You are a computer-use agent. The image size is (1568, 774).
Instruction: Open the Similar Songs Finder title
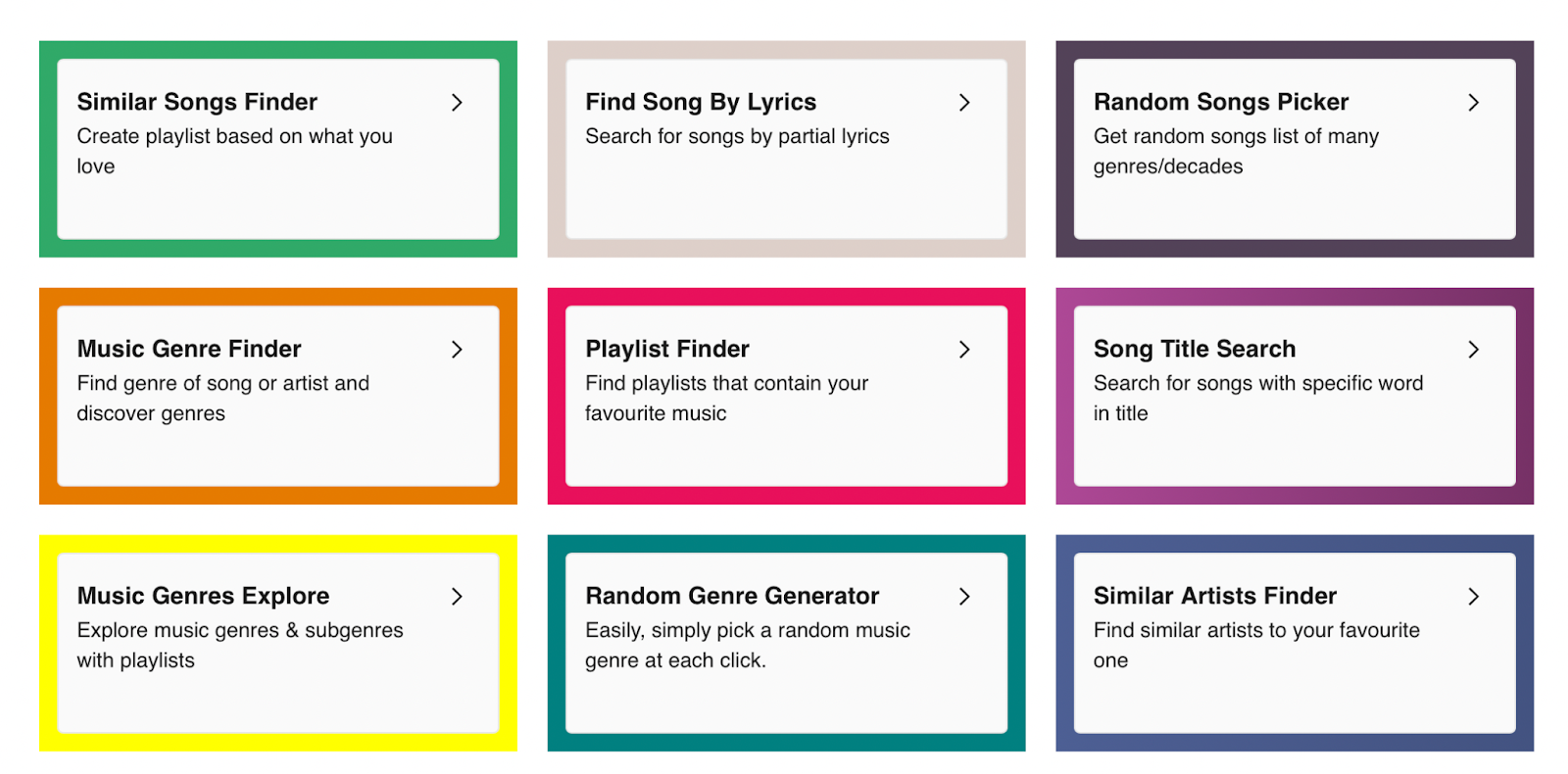click(x=197, y=102)
